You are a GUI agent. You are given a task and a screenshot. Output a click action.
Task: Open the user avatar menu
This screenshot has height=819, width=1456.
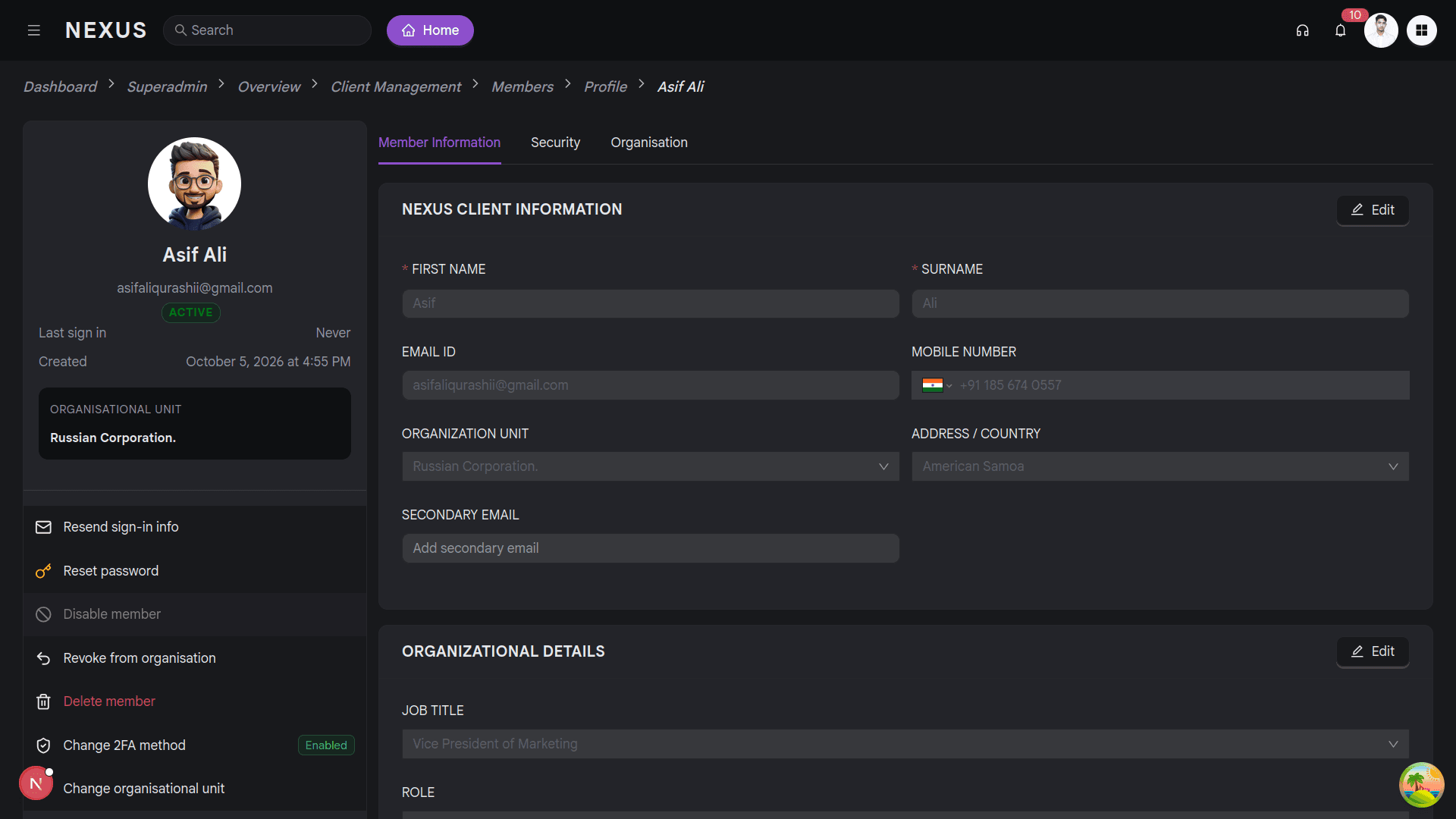pos(1381,30)
